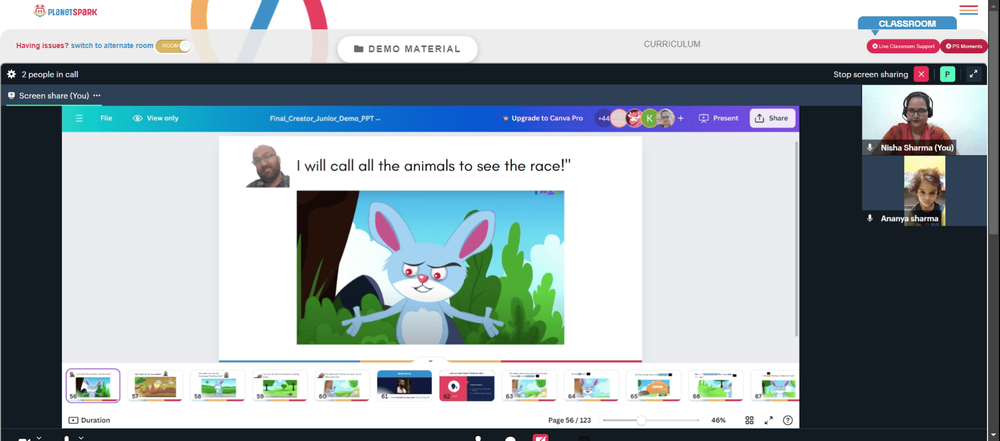Show the +44 additional collaborators

pos(603,118)
